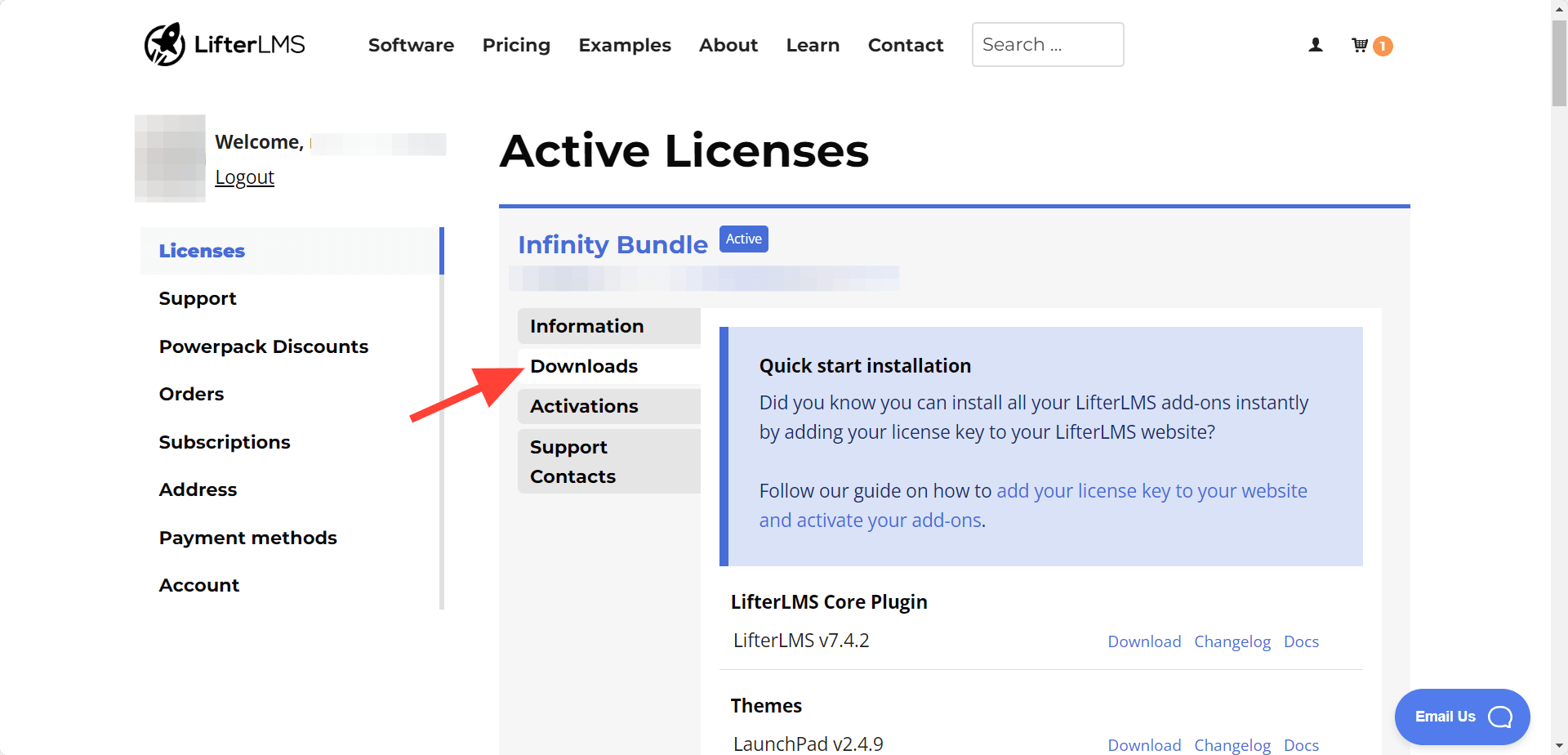Viewport: 1568px width, 755px height.
Task: Go to Examples in top navigation
Action: point(625,45)
